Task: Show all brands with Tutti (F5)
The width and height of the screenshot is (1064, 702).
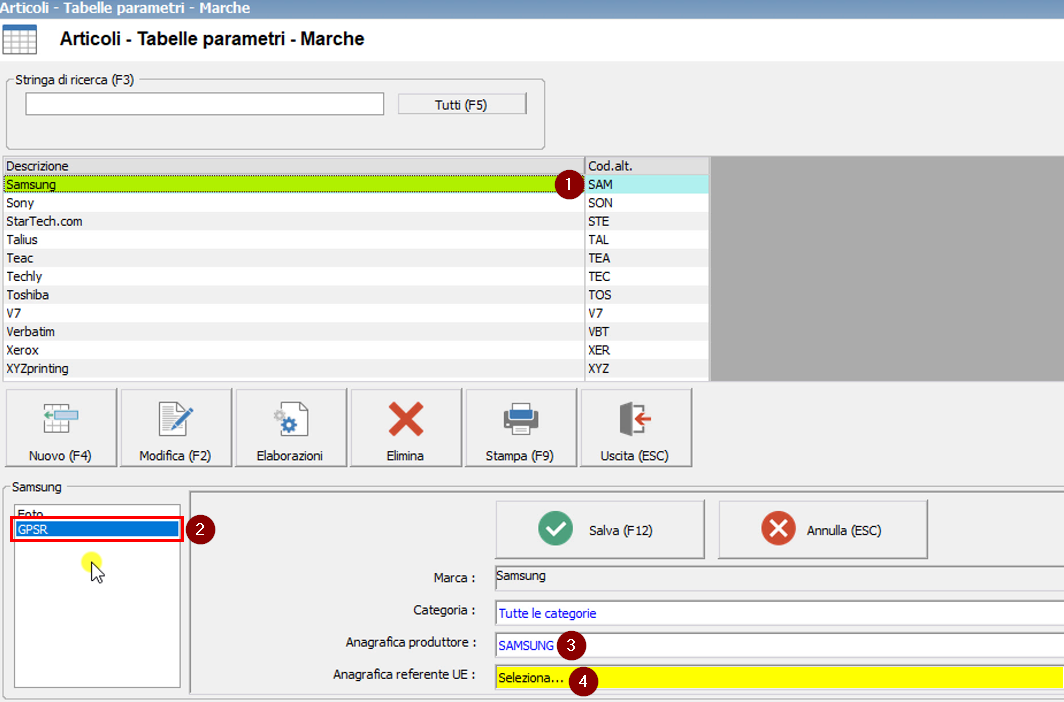Action: click(x=462, y=104)
